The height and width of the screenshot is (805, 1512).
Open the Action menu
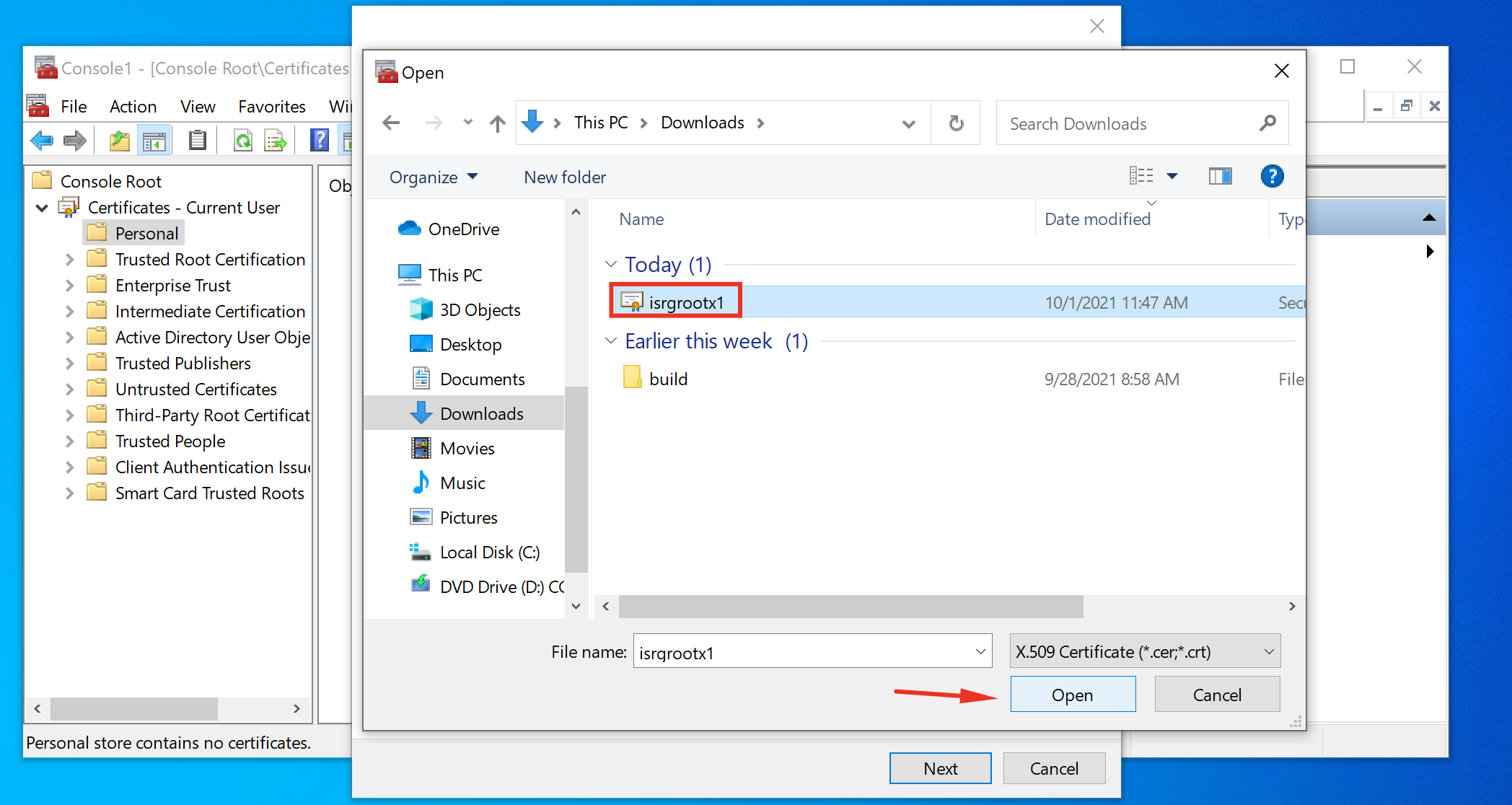[133, 107]
